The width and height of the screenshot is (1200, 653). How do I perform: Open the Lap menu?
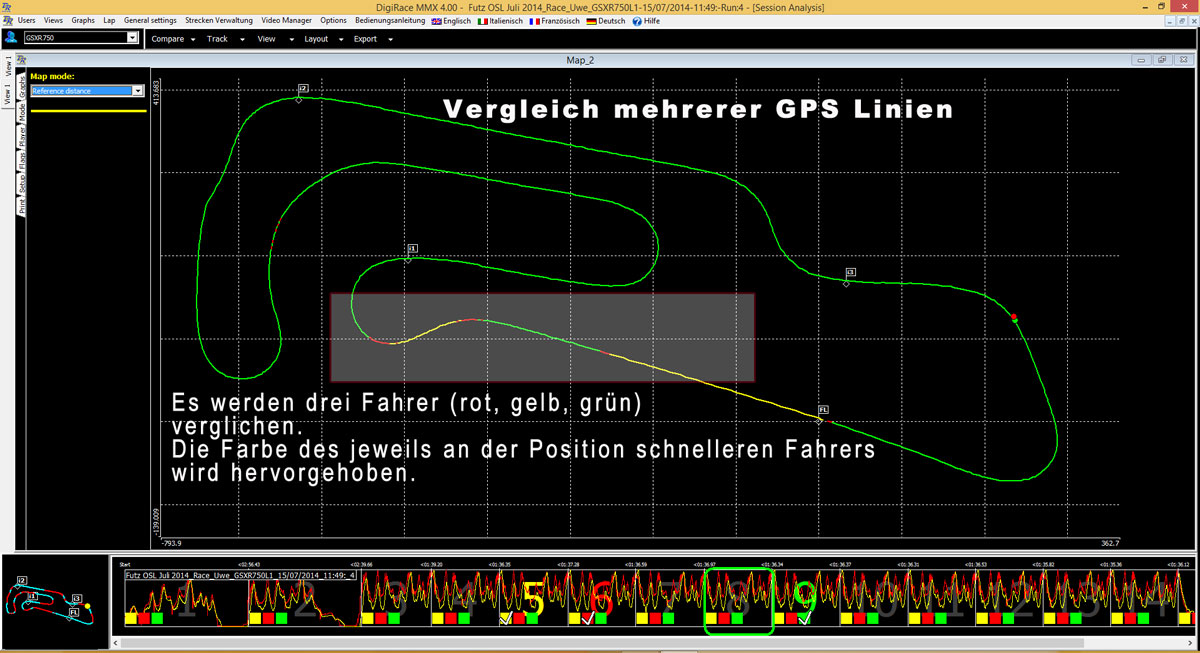pos(109,20)
